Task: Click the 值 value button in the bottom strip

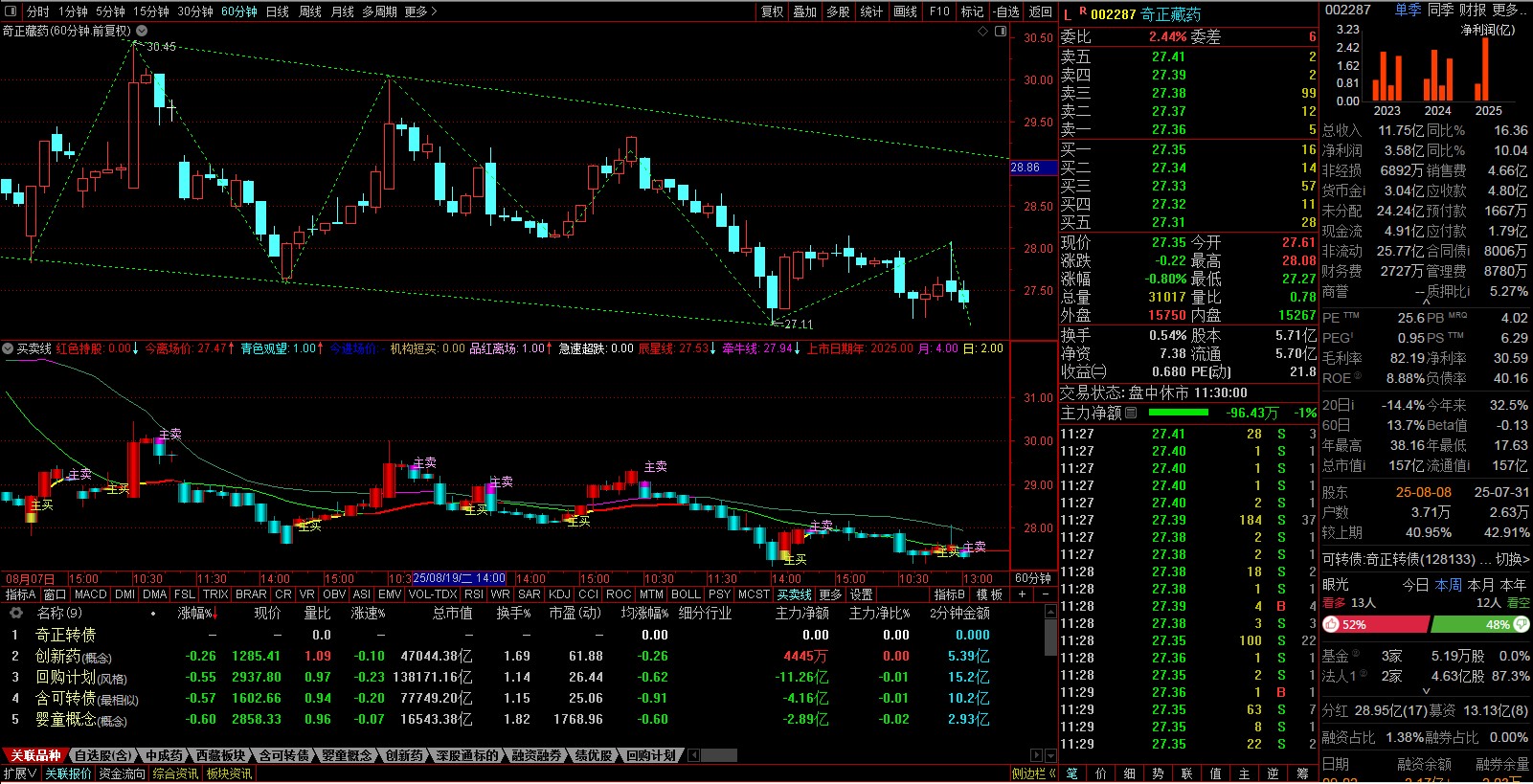Action: click(x=1215, y=773)
